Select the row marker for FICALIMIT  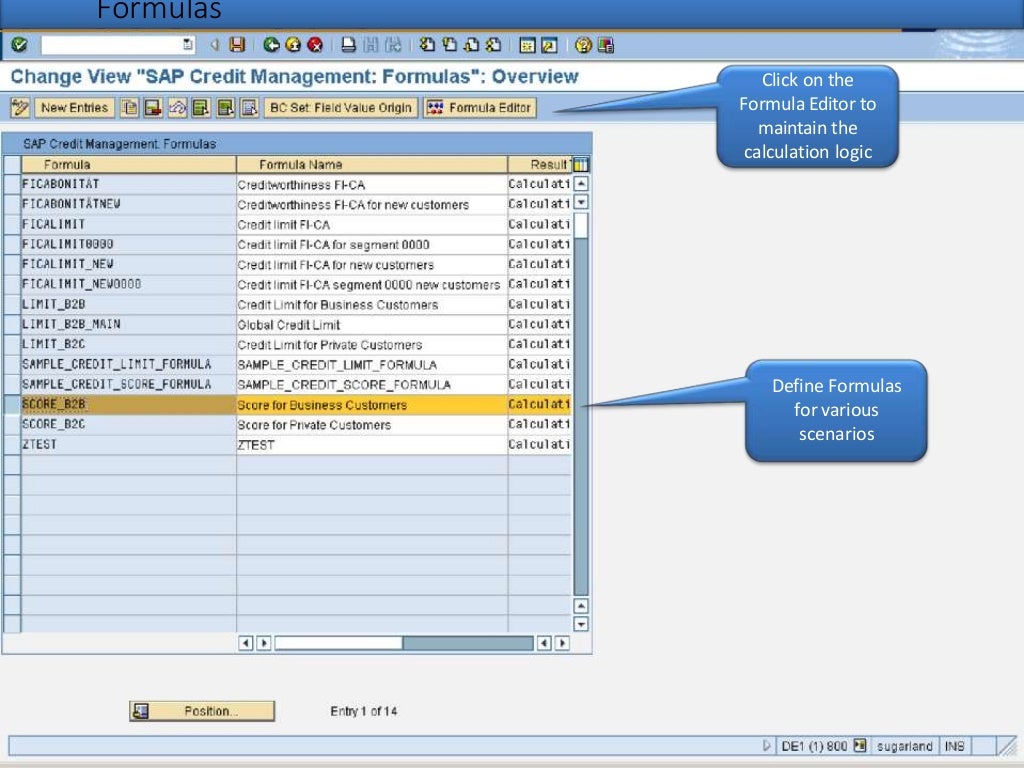(12, 225)
